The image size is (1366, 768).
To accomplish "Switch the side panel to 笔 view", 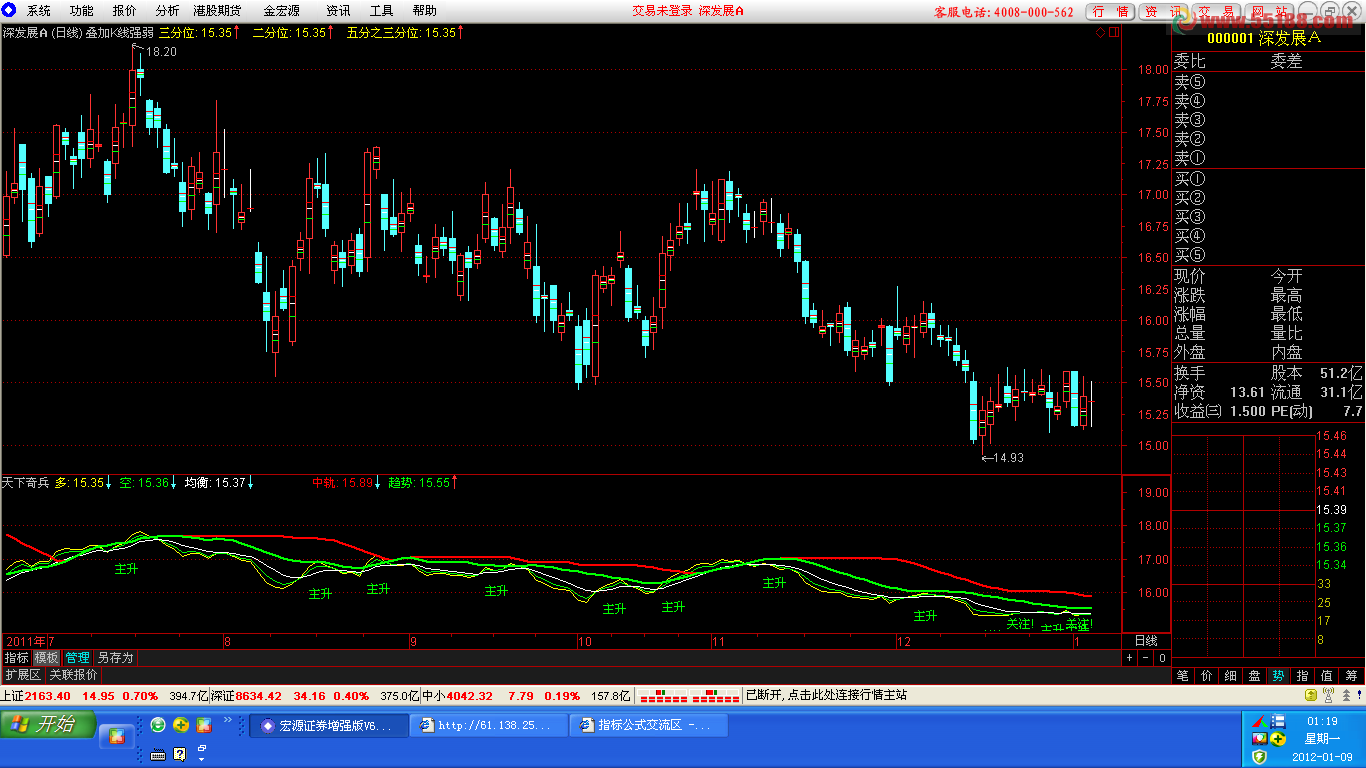I will click(1183, 676).
